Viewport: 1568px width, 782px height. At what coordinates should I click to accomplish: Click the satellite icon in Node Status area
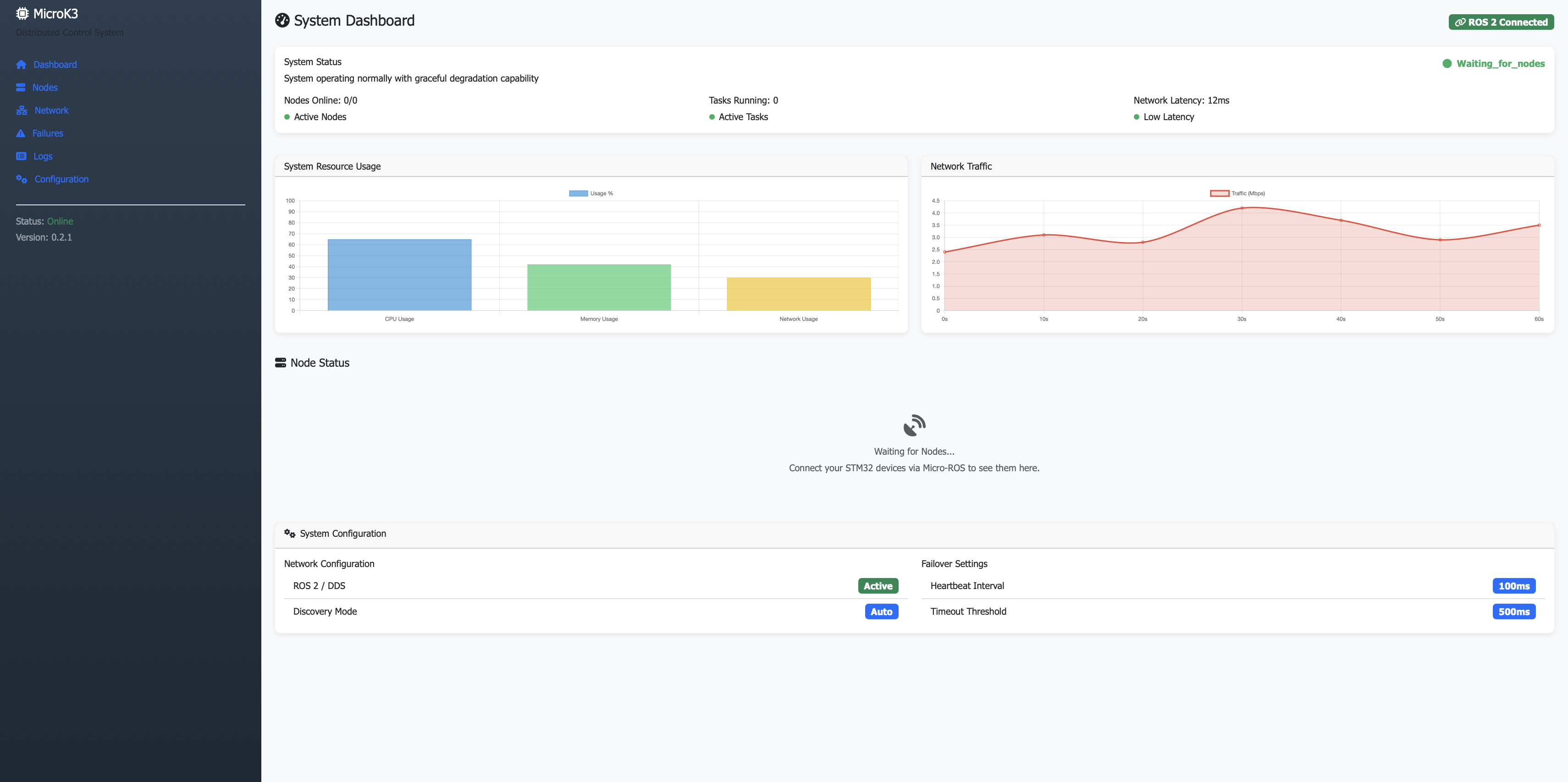point(914,425)
